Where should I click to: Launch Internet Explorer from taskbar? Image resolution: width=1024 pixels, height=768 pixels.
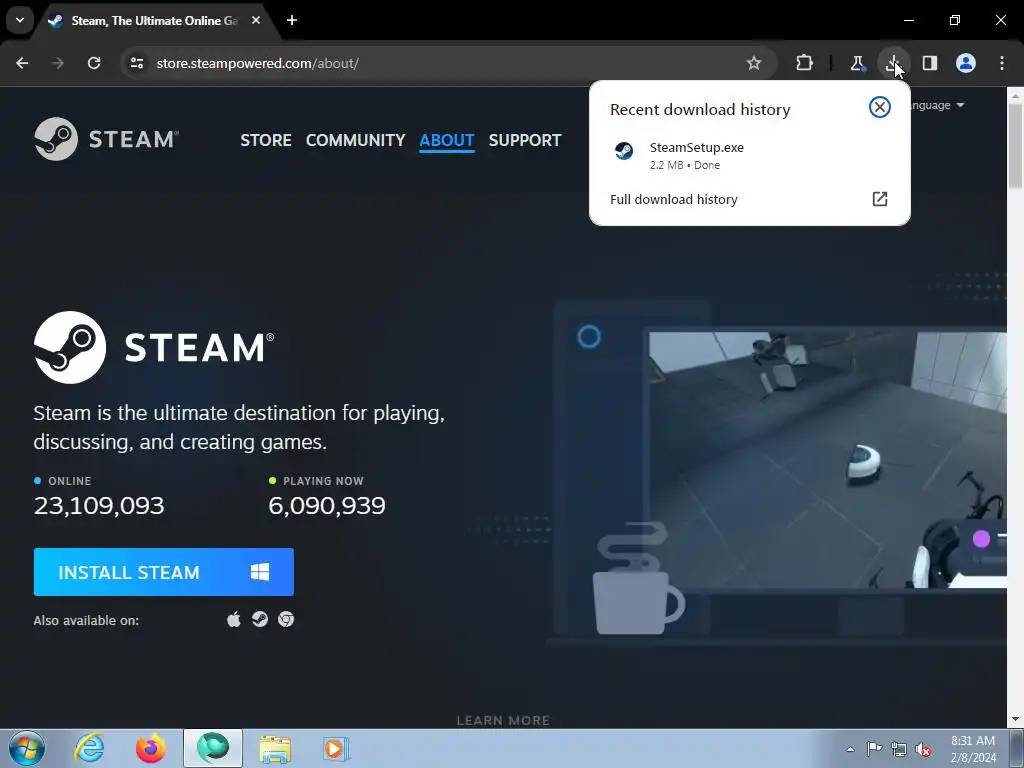pyautogui.click(x=89, y=748)
